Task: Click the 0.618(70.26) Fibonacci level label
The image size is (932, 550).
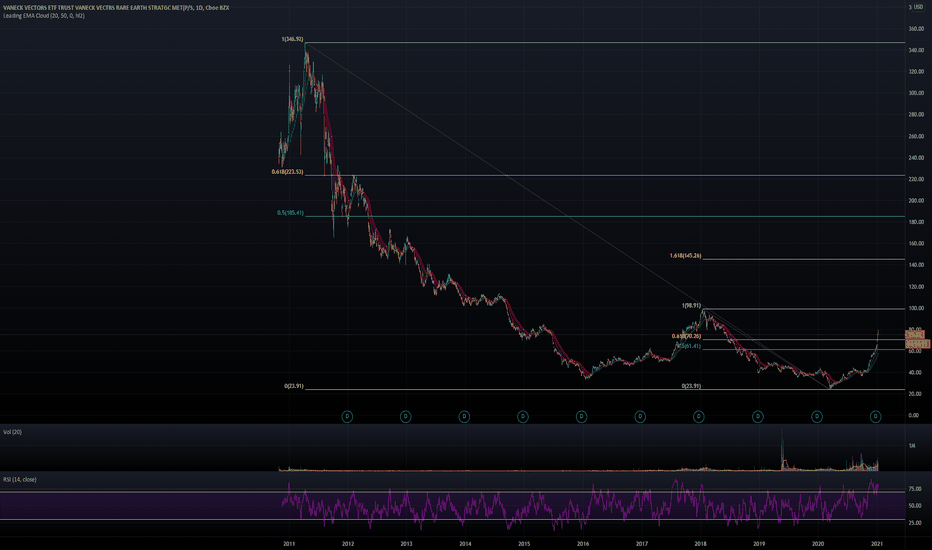Action: tap(687, 336)
